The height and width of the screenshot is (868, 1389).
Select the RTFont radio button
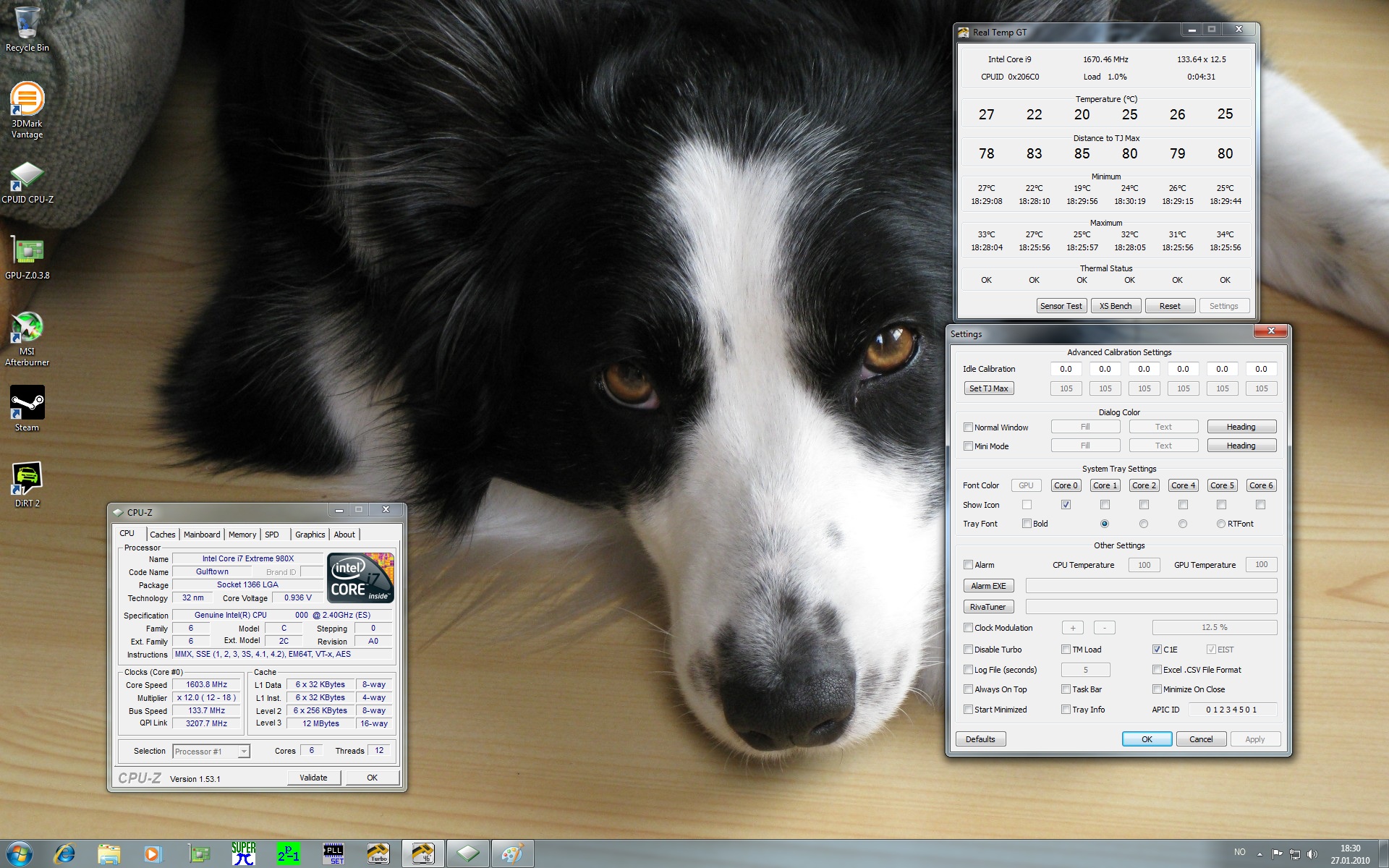[1221, 524]
